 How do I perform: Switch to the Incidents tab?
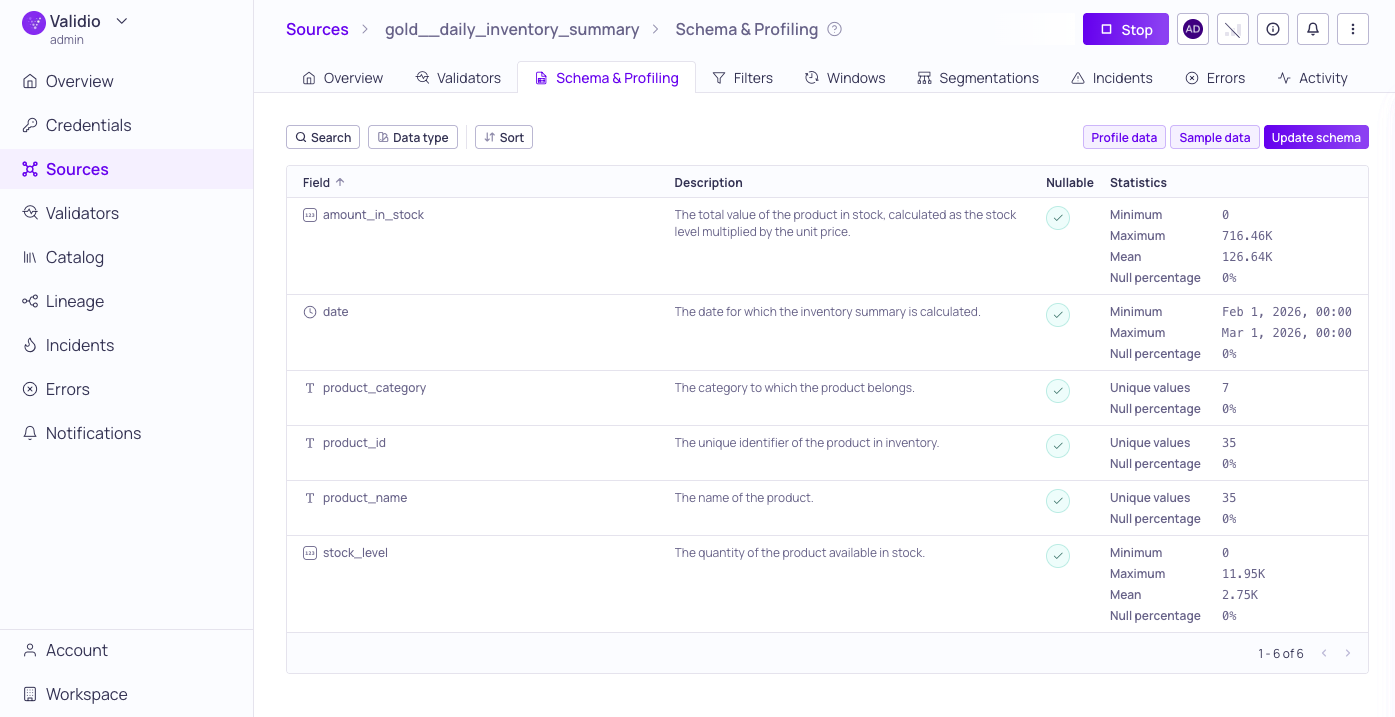1111,78
